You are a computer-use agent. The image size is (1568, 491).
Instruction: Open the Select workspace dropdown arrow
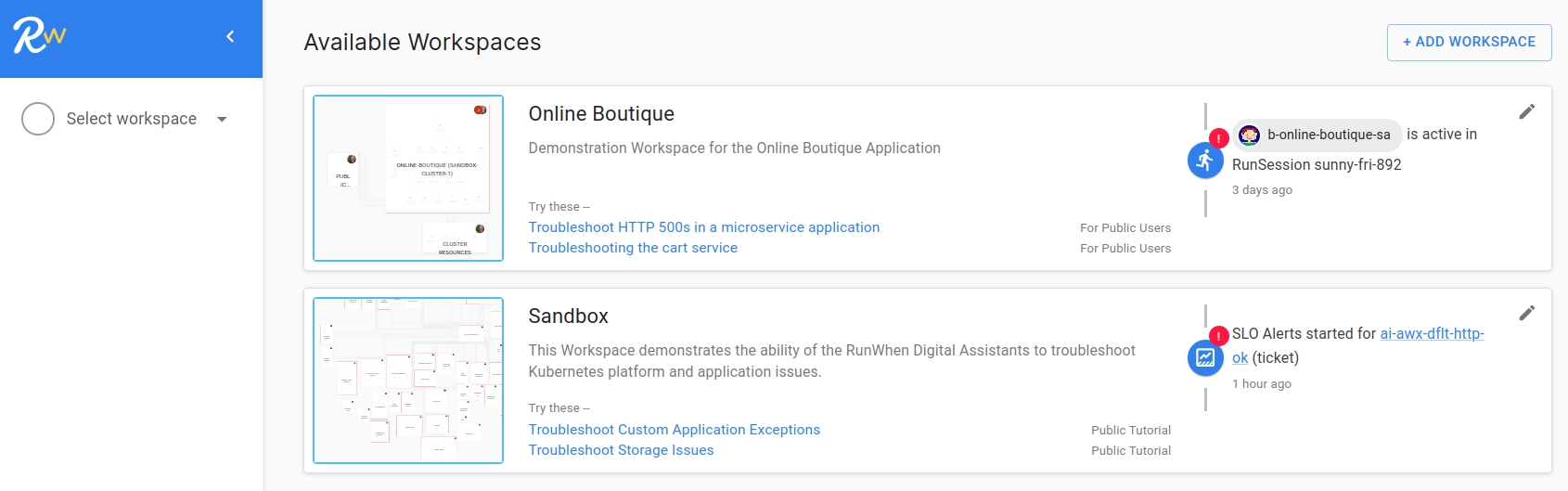click(x=222, y=119)
